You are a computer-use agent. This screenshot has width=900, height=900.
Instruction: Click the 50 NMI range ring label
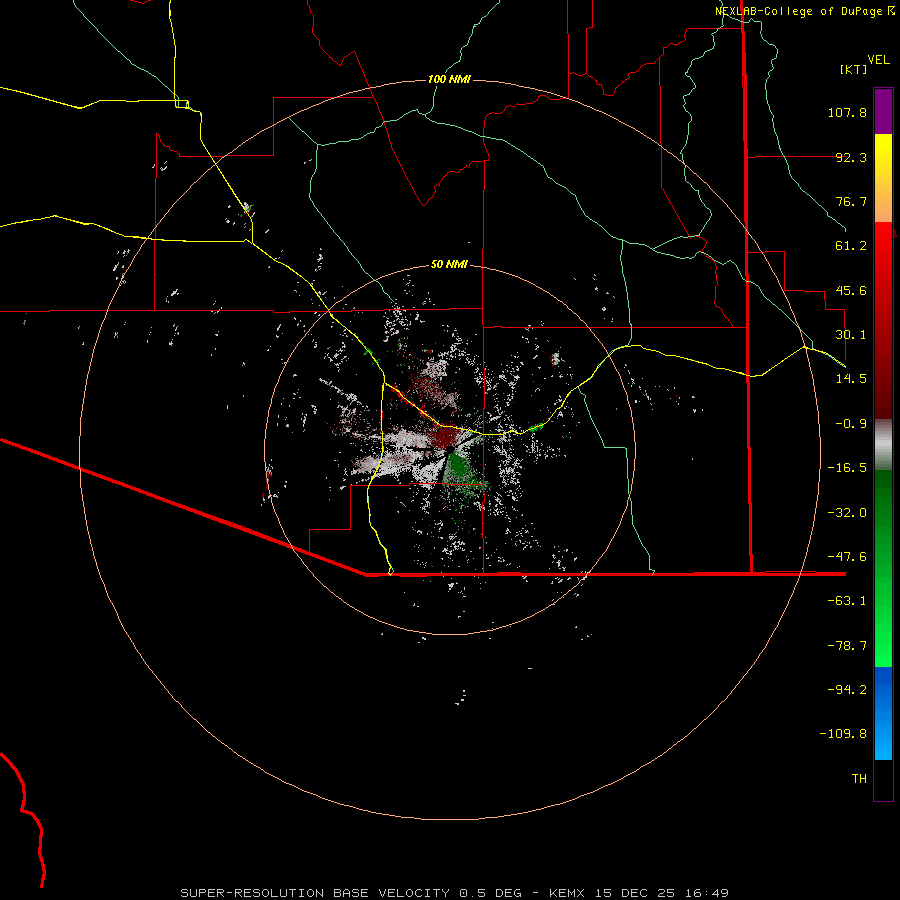[449, 264]
